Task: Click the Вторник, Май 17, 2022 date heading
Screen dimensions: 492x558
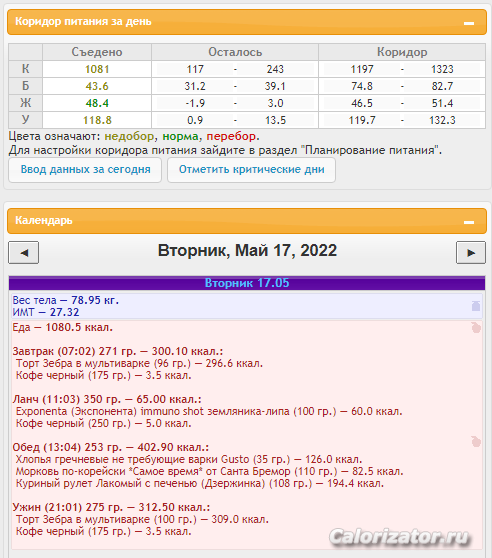Action: point(247,251)
